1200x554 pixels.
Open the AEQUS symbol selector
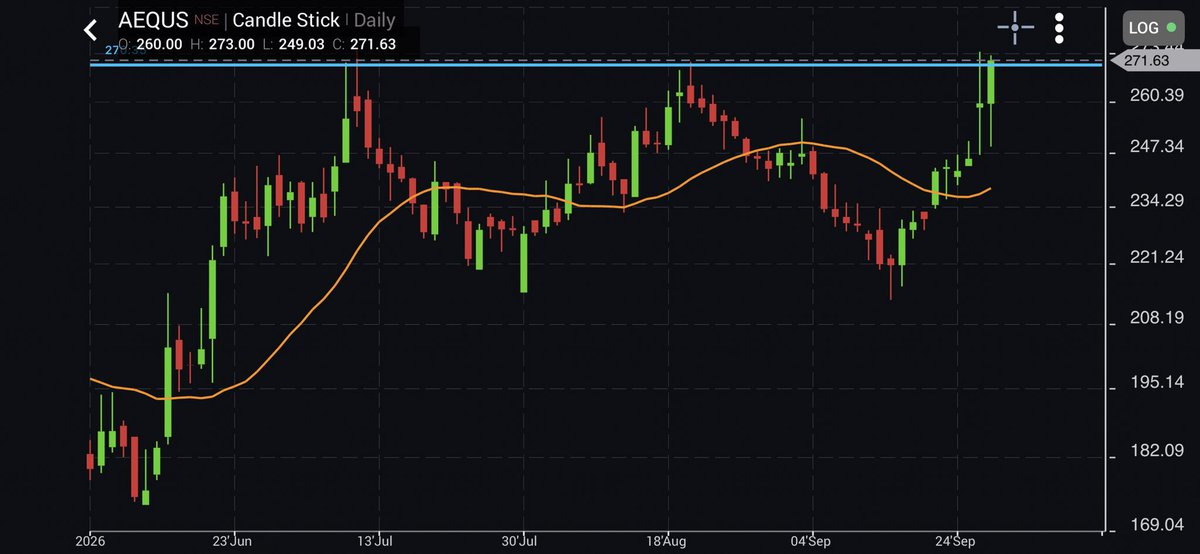pos(151,20)
